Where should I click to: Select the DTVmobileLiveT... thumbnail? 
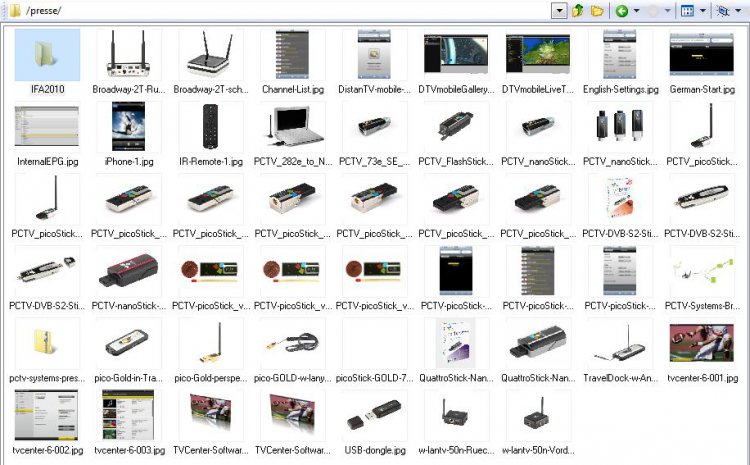(538, 54)
